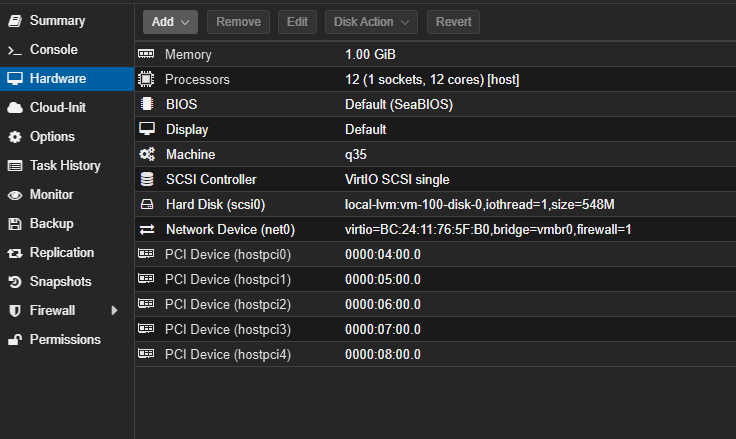This screenshot has height=439, width=736.
Task: Open the Console tab
Action: pos(53,50)
